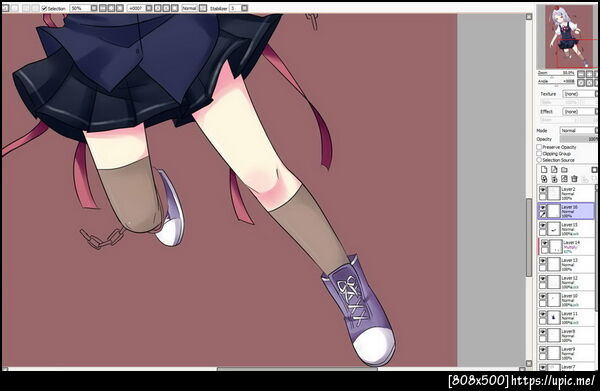Image resolution: width=600 pixels, height=391 pixels.
Task: Open the layer blending Mode dropdown
Action: tap(579, 130)
